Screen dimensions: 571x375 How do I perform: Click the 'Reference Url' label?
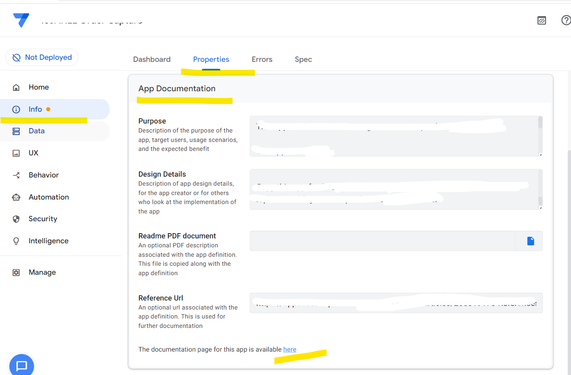pos(161,298)
